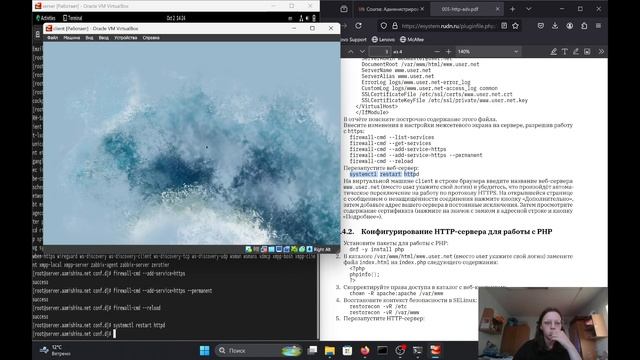
Task: Select the PDF add image tool
Action: pos(587,52)
